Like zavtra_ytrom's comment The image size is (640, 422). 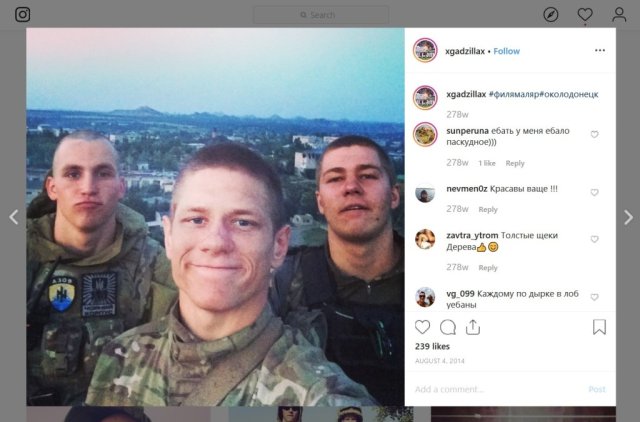pyautogui.click(x=594, y=239)
